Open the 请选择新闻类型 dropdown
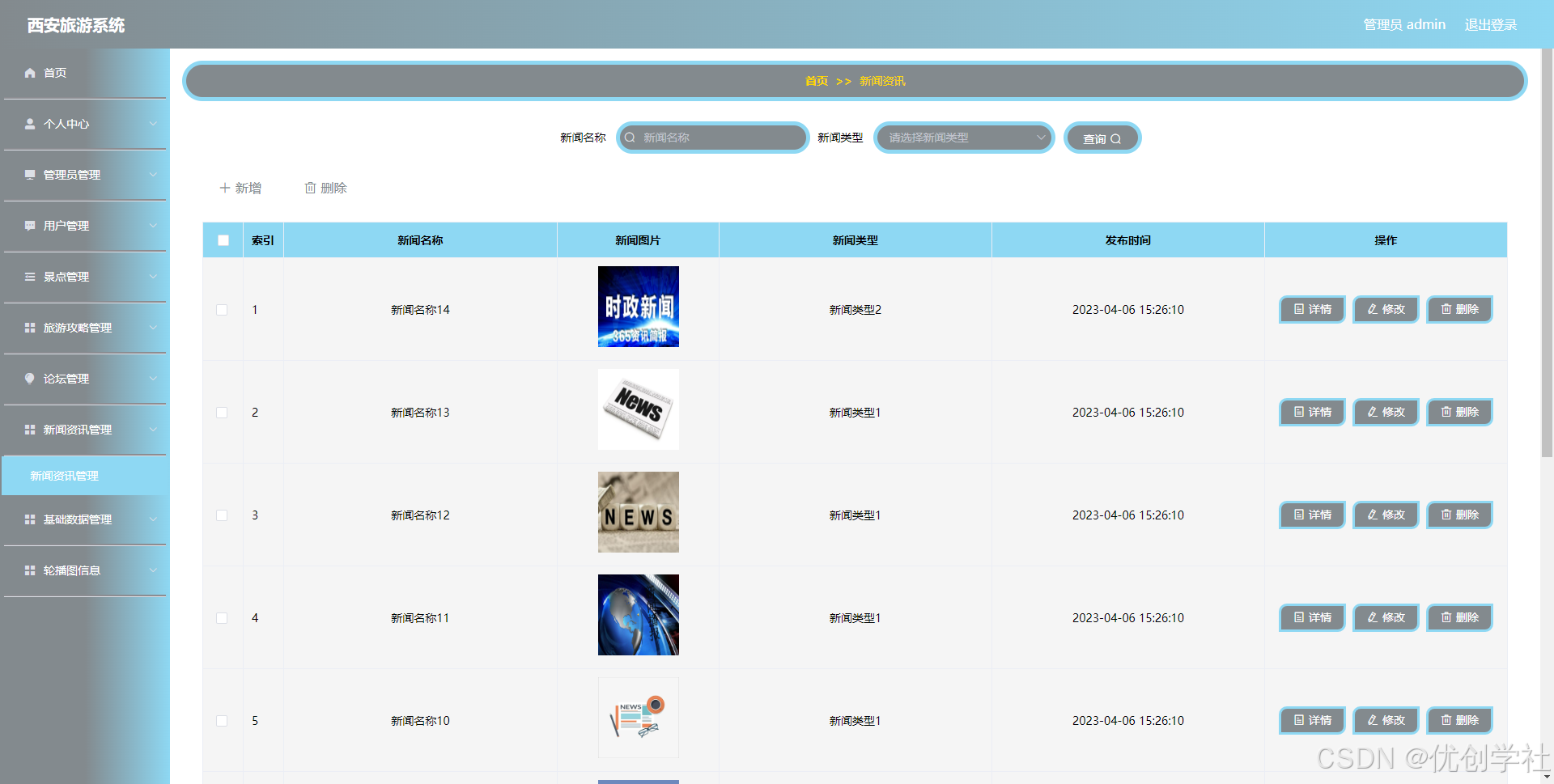Viewport: 1554px width, 784px height. pos(963,138)
